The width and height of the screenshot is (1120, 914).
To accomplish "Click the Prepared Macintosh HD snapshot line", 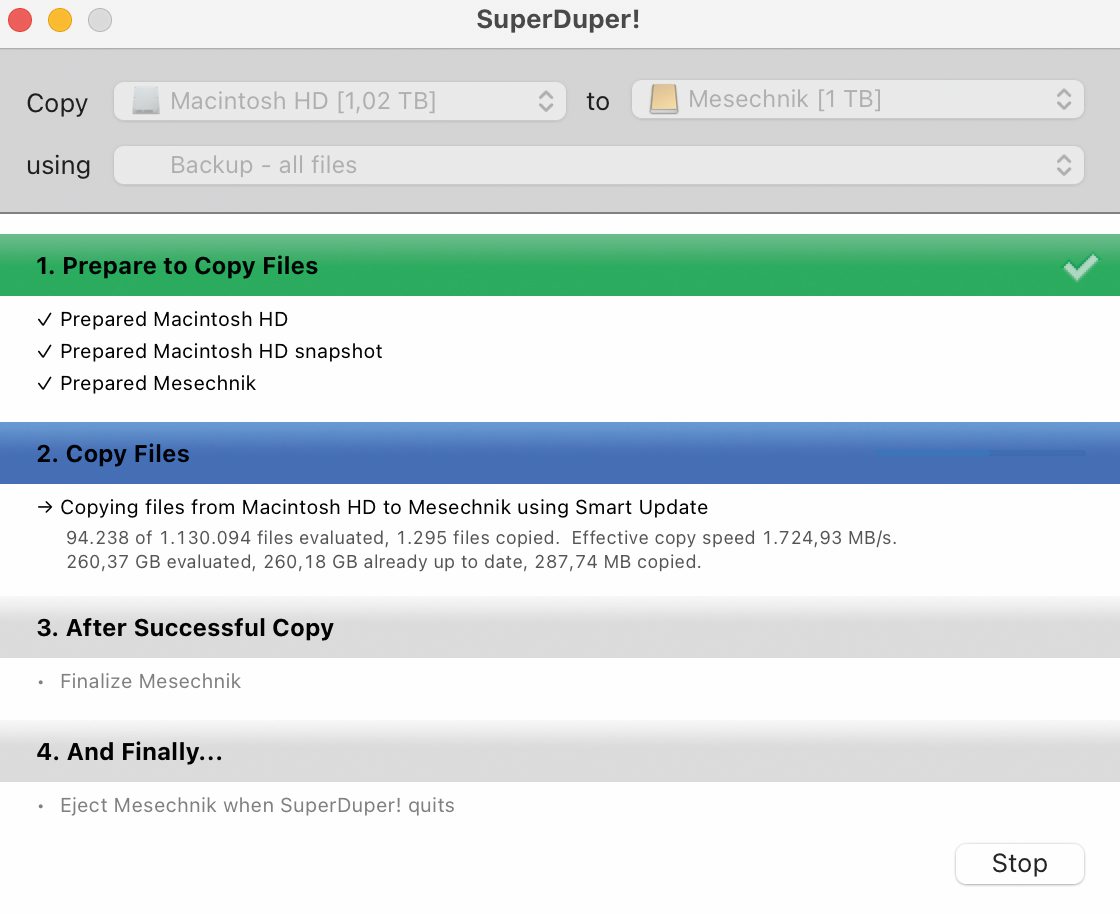I will click(221, 351).
